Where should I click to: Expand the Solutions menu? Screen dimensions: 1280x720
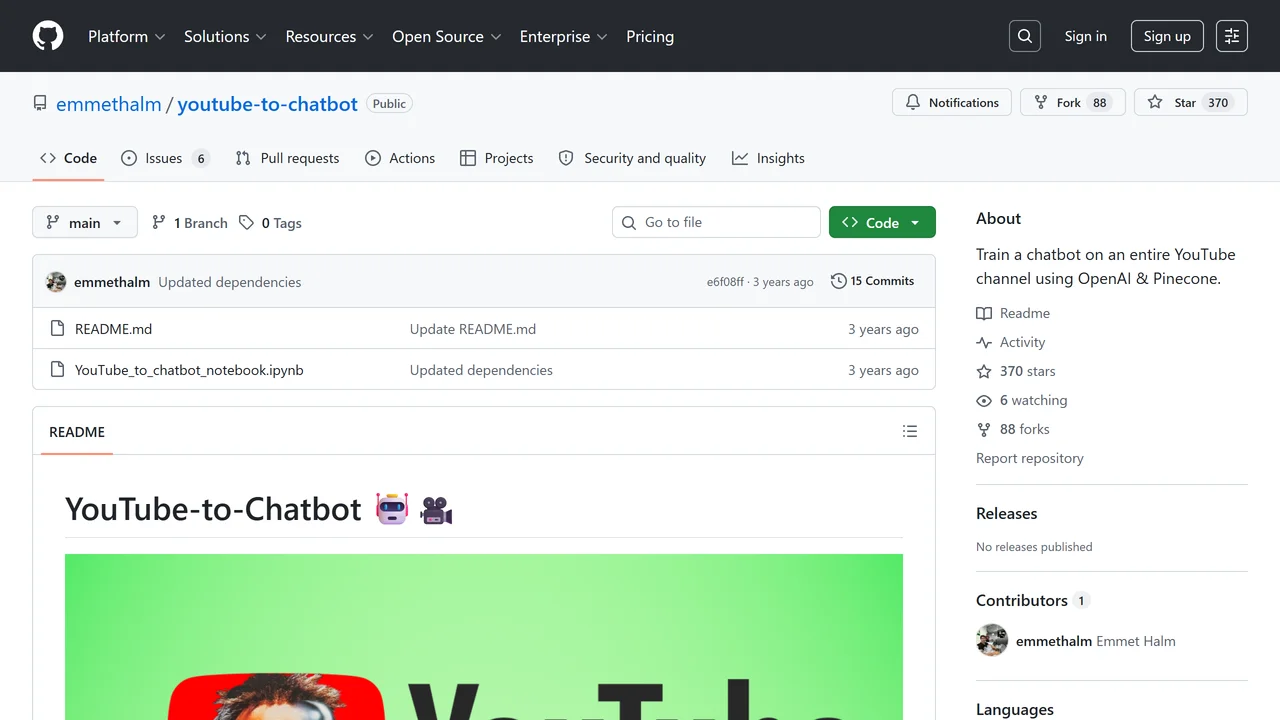pos(225,36)
